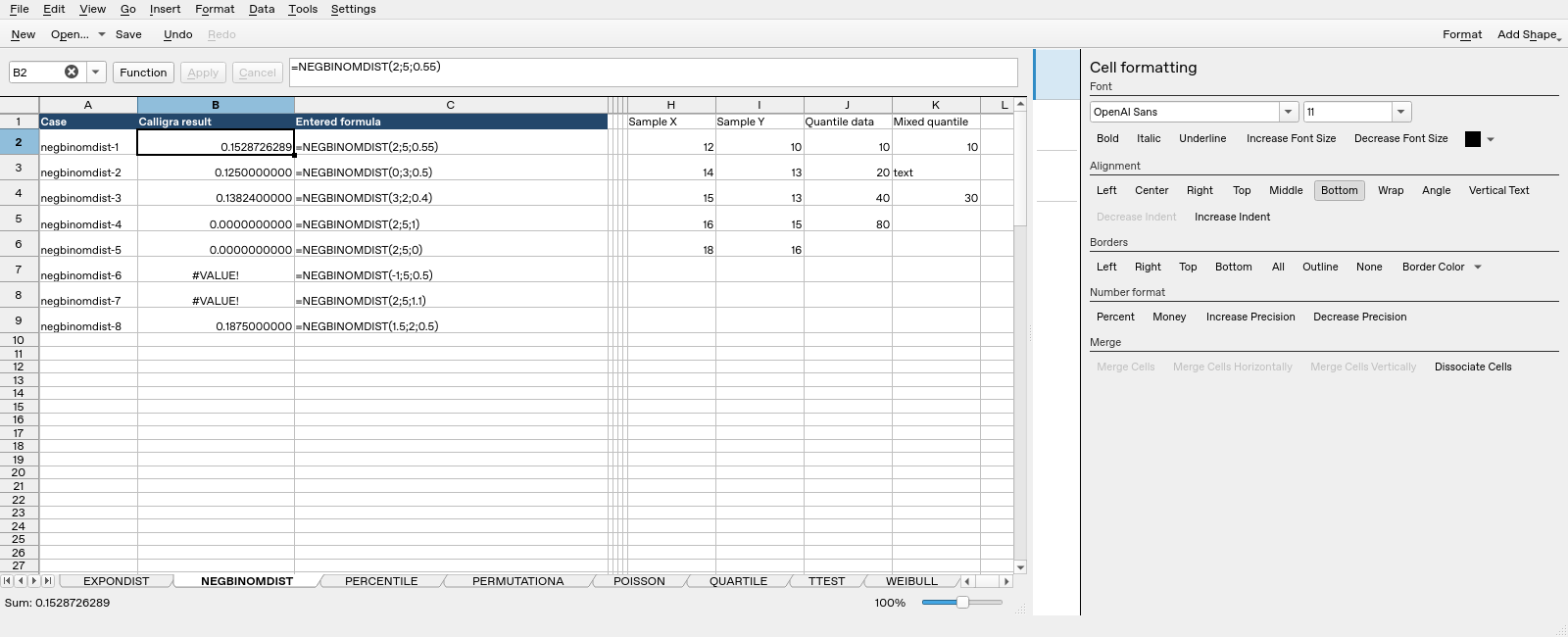Go to next sheet tab arrow

point(34,581)
